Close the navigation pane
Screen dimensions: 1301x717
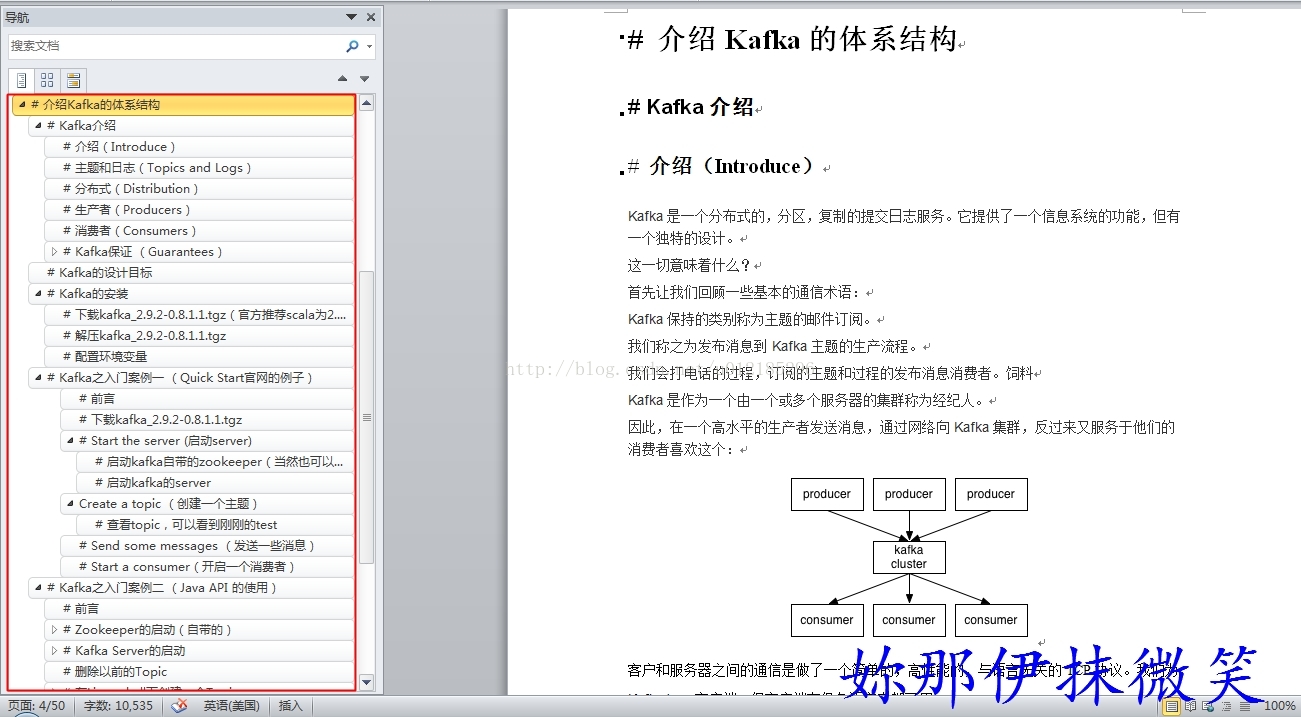(x=371, y=17)
